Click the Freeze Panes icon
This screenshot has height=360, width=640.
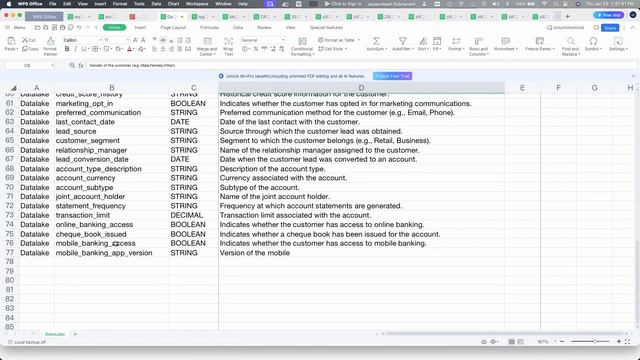tap(540, 41)
